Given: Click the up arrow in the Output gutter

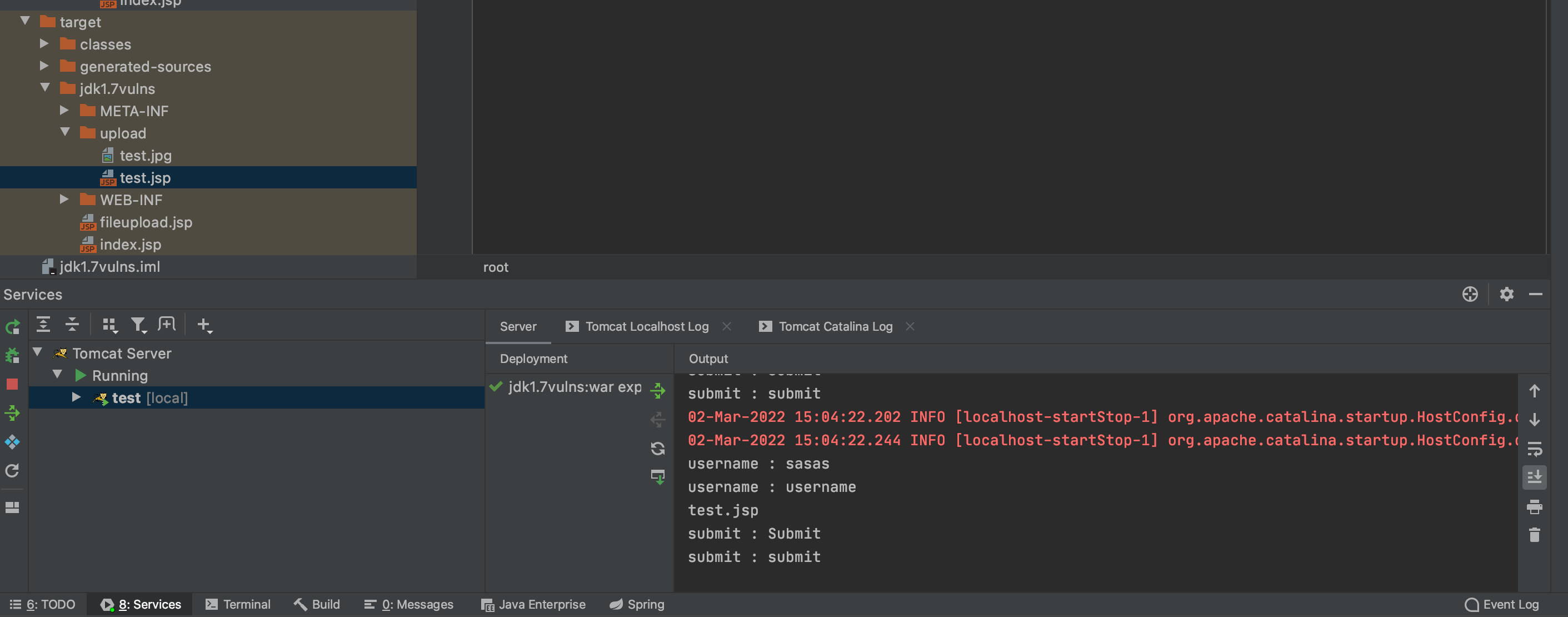Looking at the screenshot, I should [x=1535, y=391].
